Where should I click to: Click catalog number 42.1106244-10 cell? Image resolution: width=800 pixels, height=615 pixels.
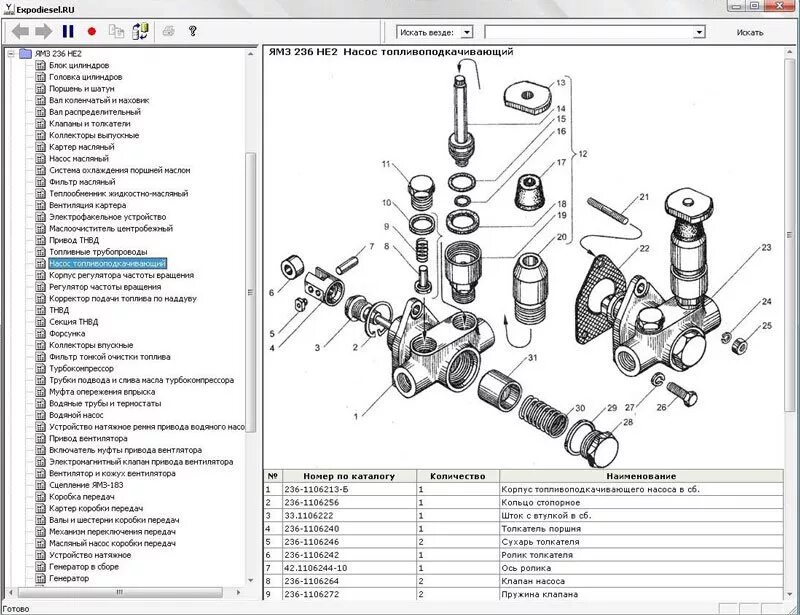(x=349, y=568)
